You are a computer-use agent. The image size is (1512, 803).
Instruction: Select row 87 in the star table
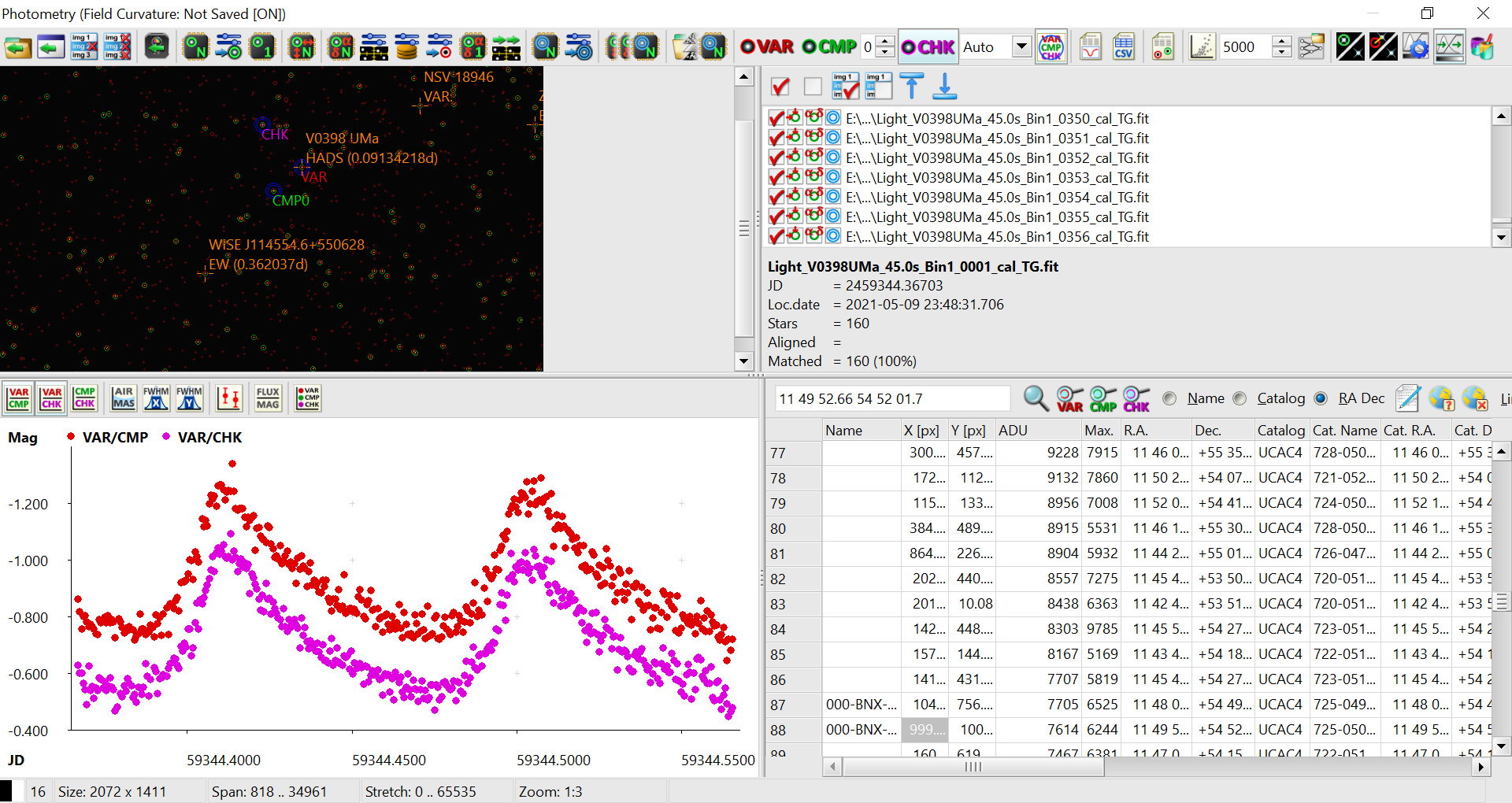778,705
